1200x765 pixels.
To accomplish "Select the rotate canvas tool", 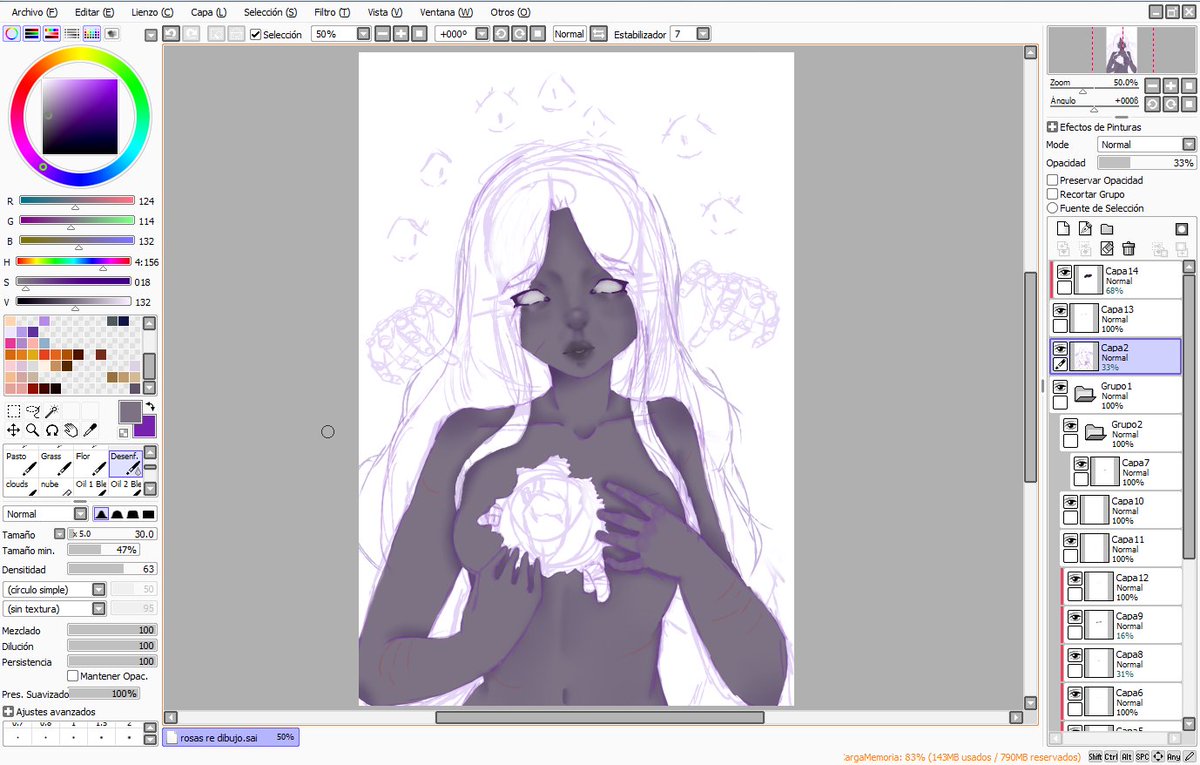I will tap(52, 430).
